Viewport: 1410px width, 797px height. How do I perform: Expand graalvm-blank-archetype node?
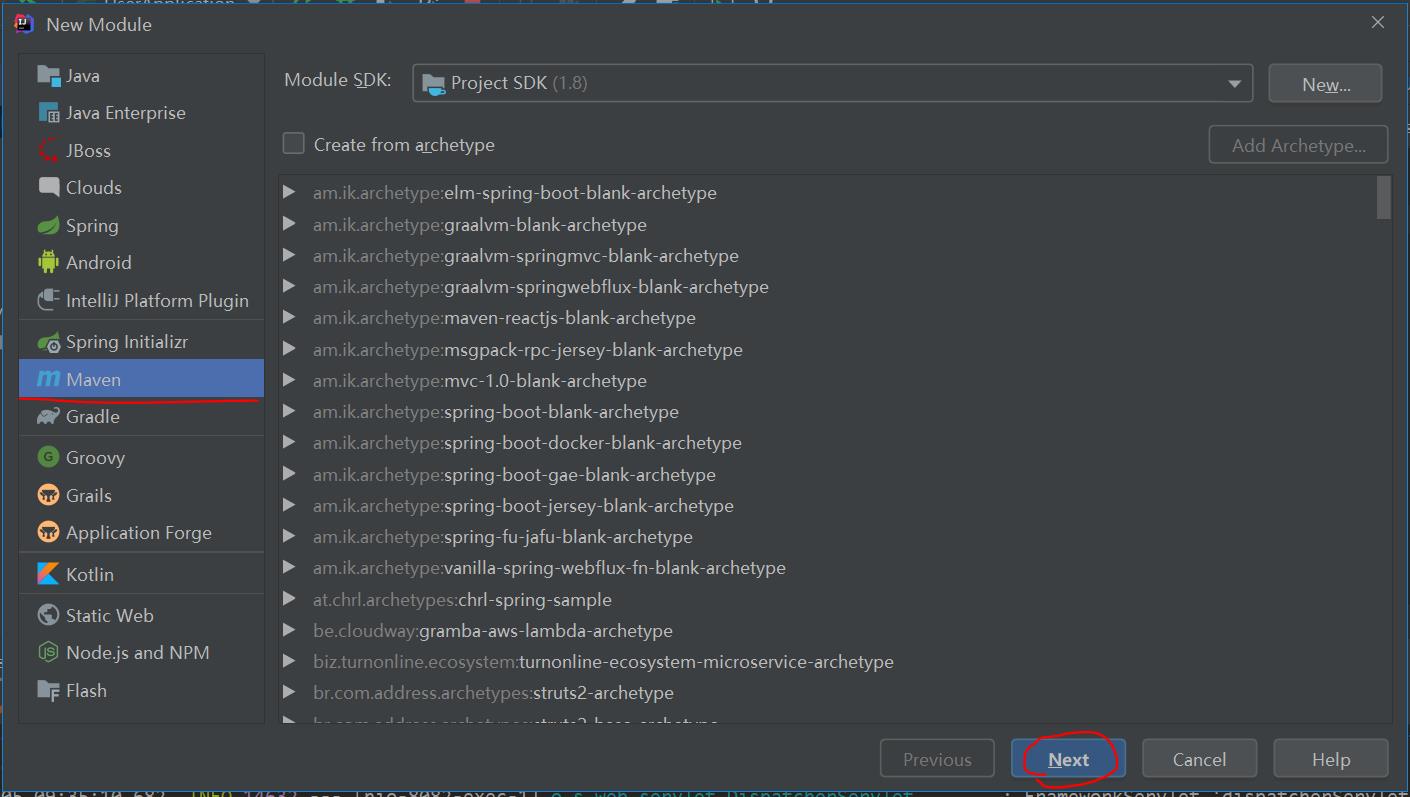point(289,224)
